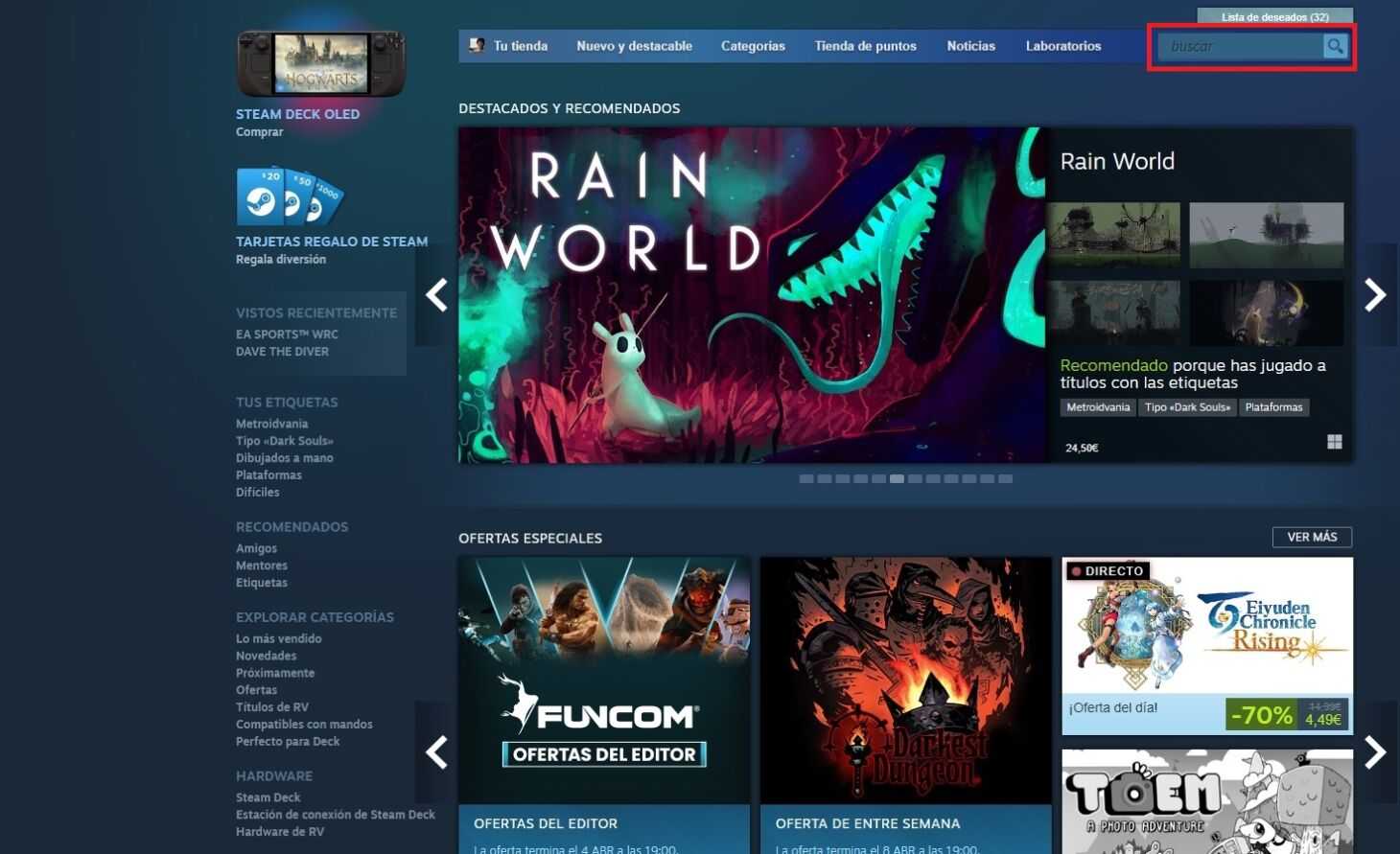The width and height of the screenshot is (1400, 854).
Task: Open Mentores recommendations
Action: coord(261,565)
